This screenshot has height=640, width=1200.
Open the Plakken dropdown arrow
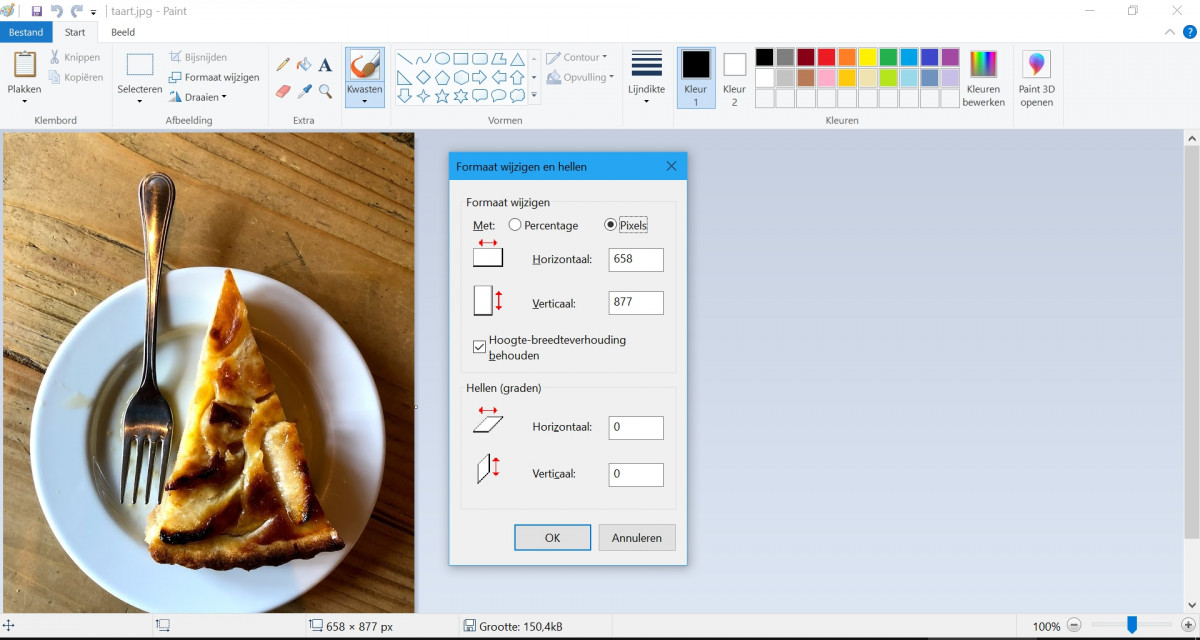[24, 101]
